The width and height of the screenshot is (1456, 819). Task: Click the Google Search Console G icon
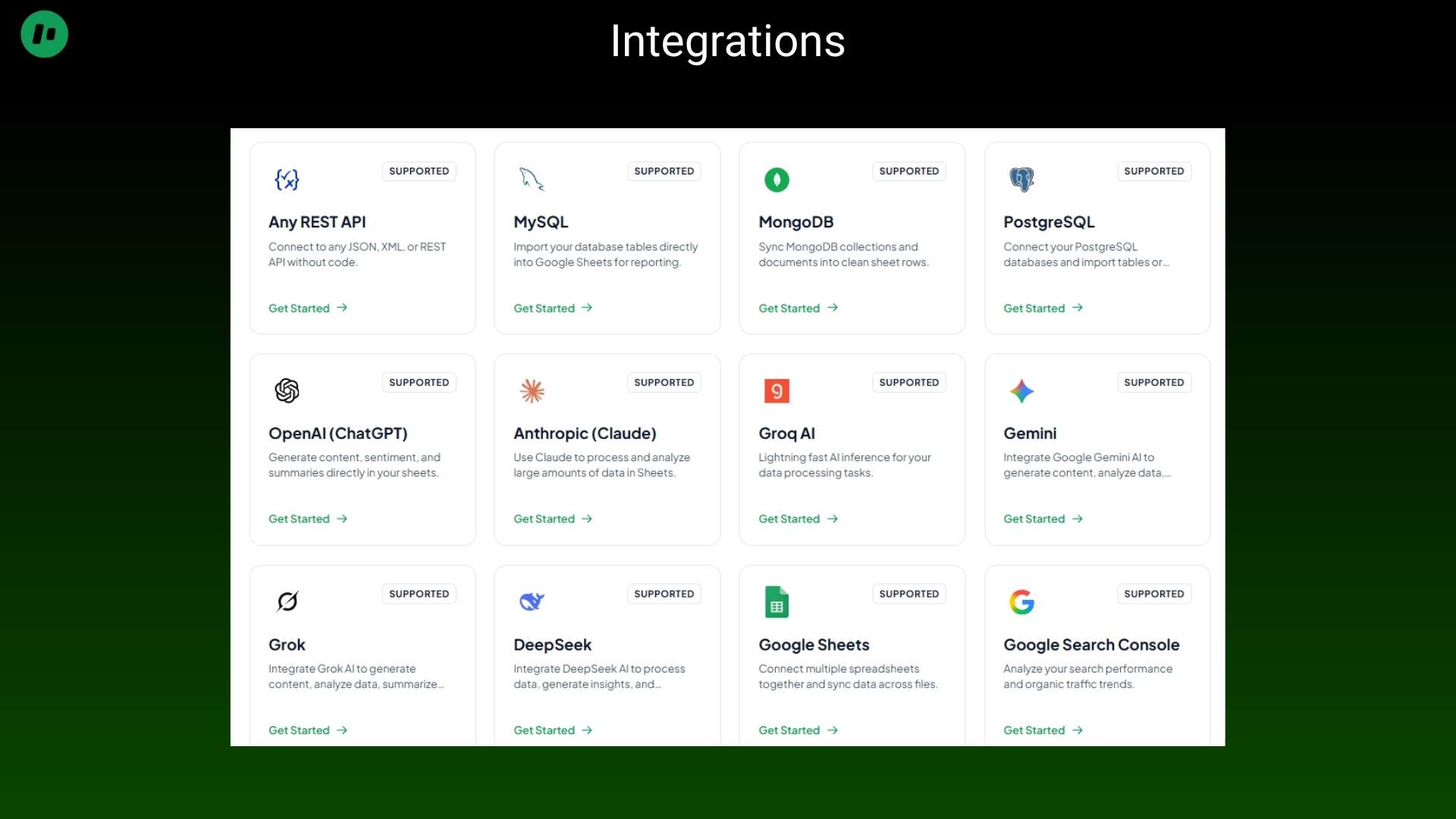click(1022, 601)
